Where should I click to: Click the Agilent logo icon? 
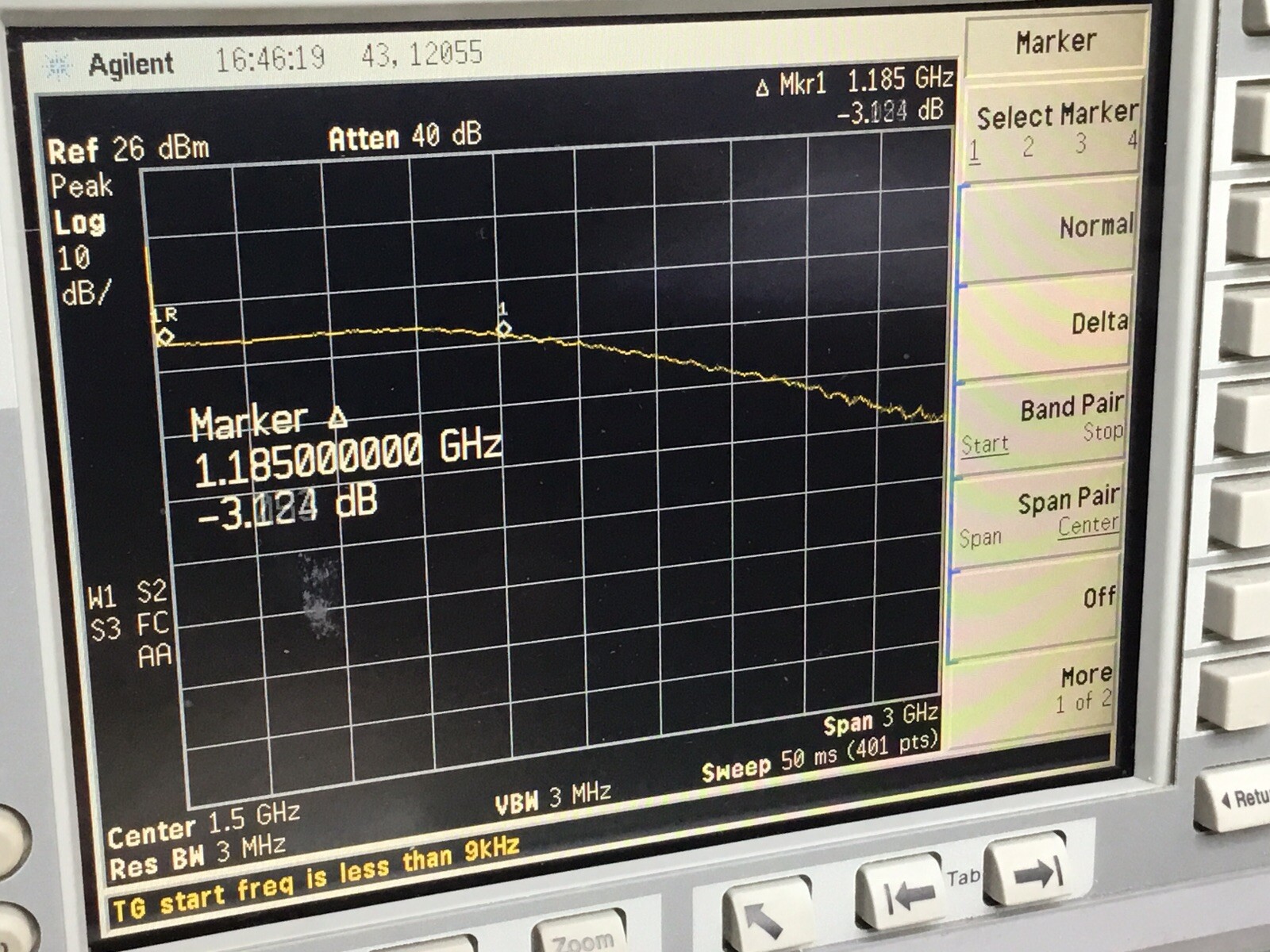click(58, 67)
